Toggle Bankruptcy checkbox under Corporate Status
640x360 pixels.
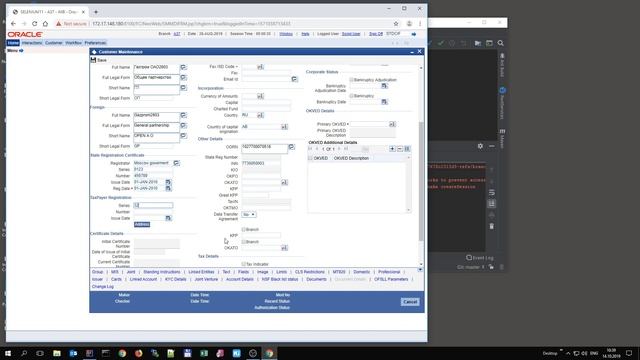pyautogui.click(x=351, y=96)
